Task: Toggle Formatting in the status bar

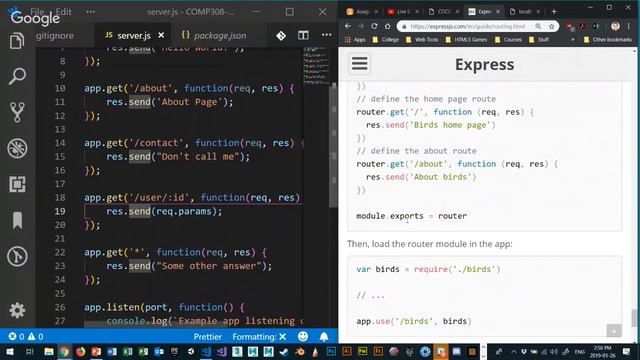Action: [259, 337]
